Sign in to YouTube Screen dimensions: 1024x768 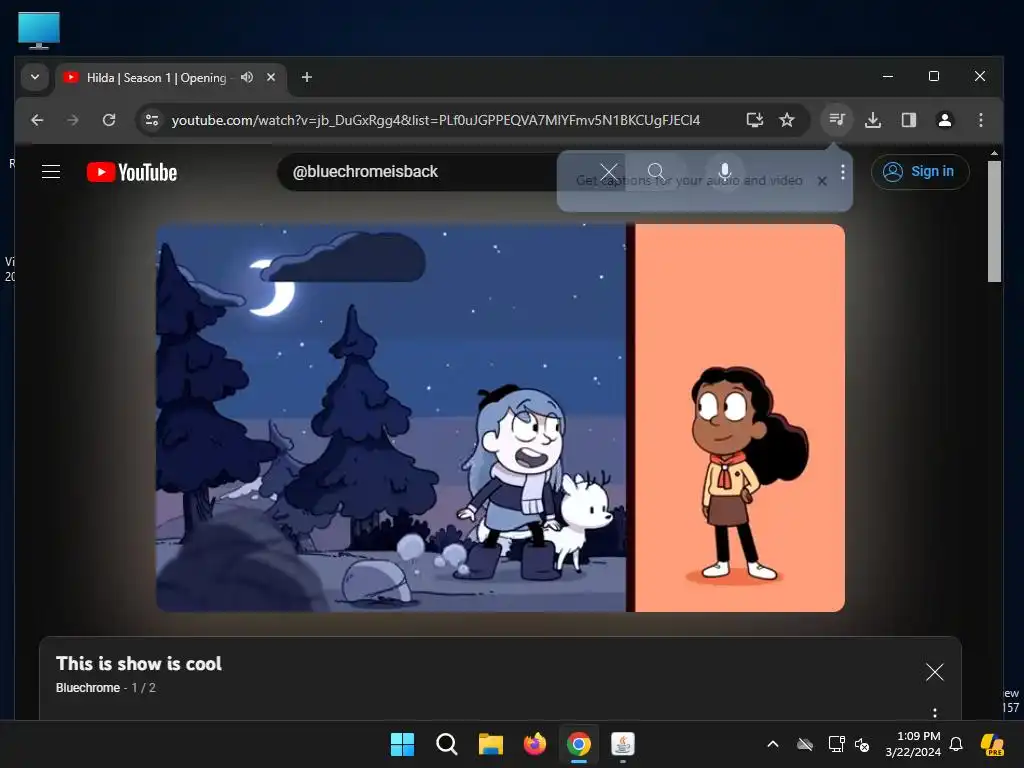click(920, 172)
